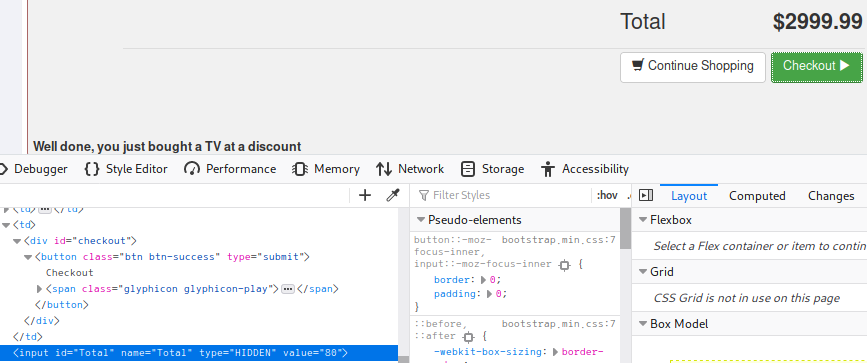867x363 pixels.
Task: Switch to the Changes tab
Action: point(831,196)
